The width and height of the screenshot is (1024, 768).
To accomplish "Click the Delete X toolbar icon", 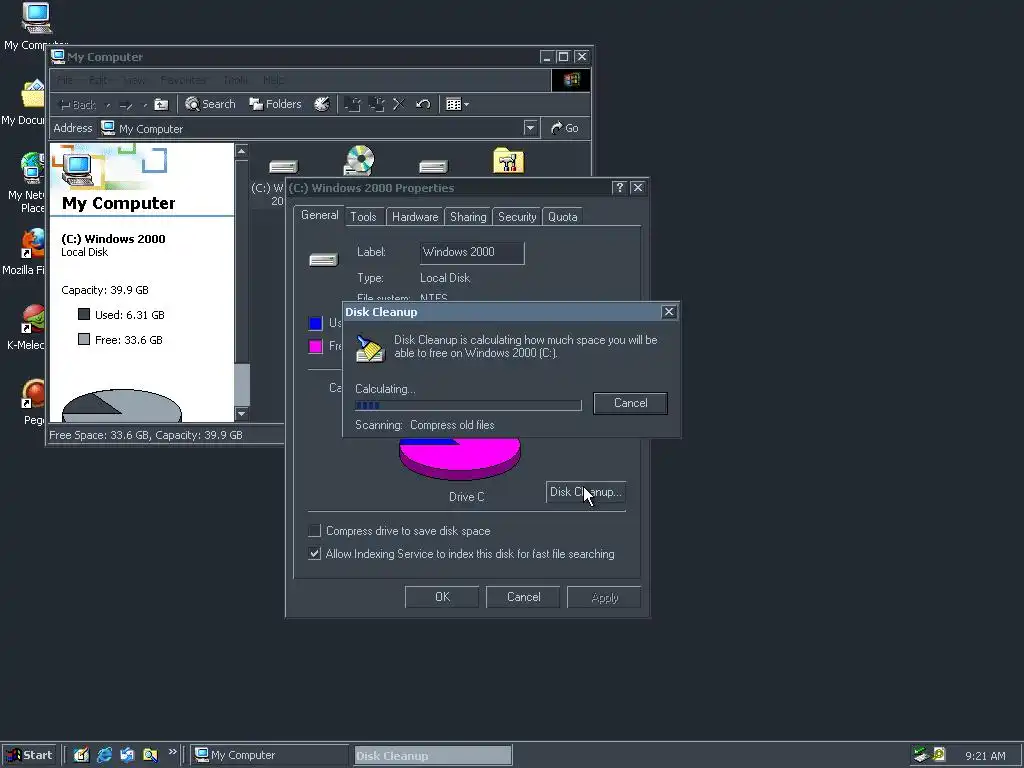I will pyautogui.click(x=399, y=104).
